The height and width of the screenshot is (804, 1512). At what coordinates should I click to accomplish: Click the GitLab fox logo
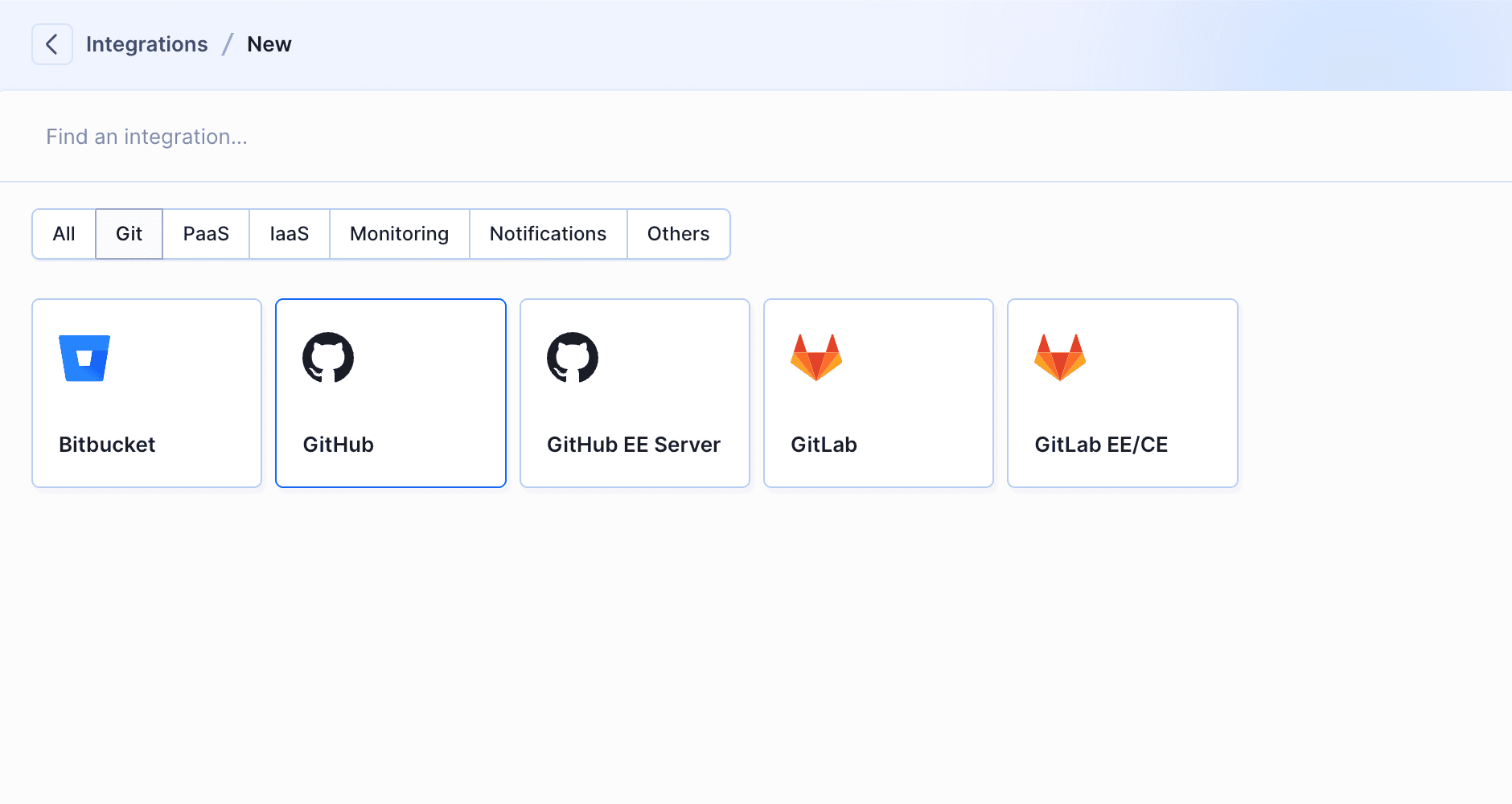pos(816,358)
